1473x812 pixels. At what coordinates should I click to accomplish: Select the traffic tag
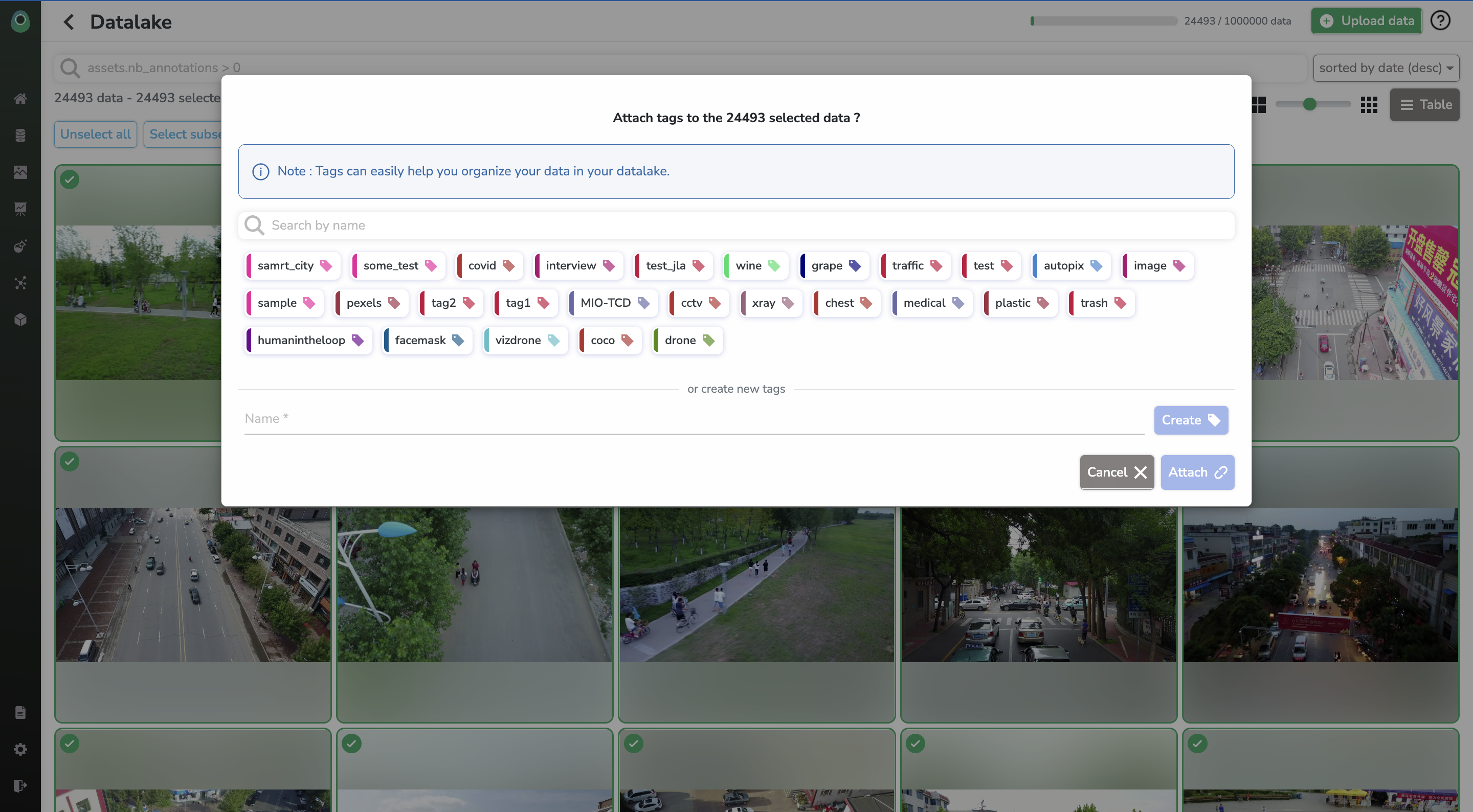(916, 265)
